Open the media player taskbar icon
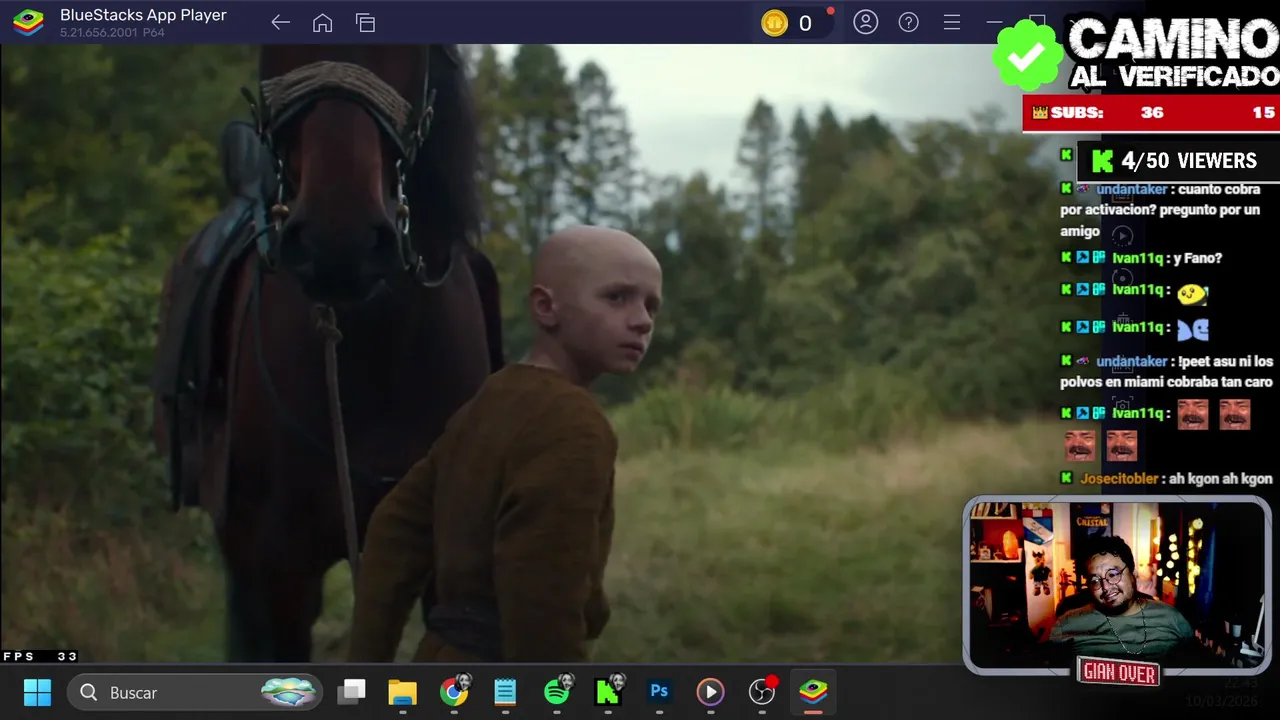The image size is (1280, 720). pyautogui.click(x=710, y=692)
